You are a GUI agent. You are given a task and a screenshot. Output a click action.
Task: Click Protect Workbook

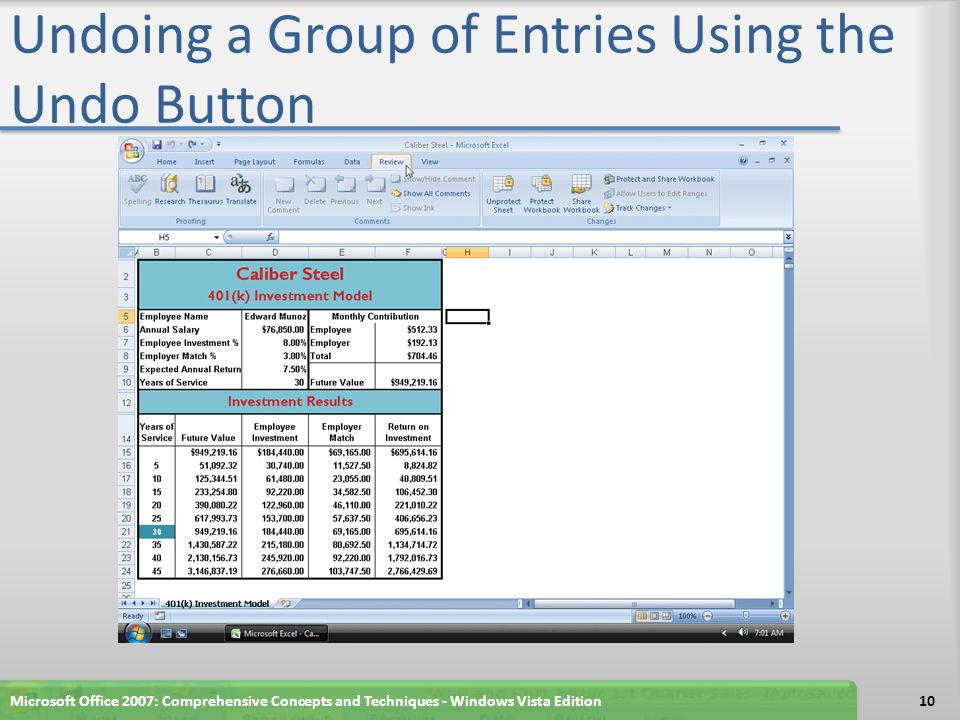pyautogui.click(x=541, y=194)
